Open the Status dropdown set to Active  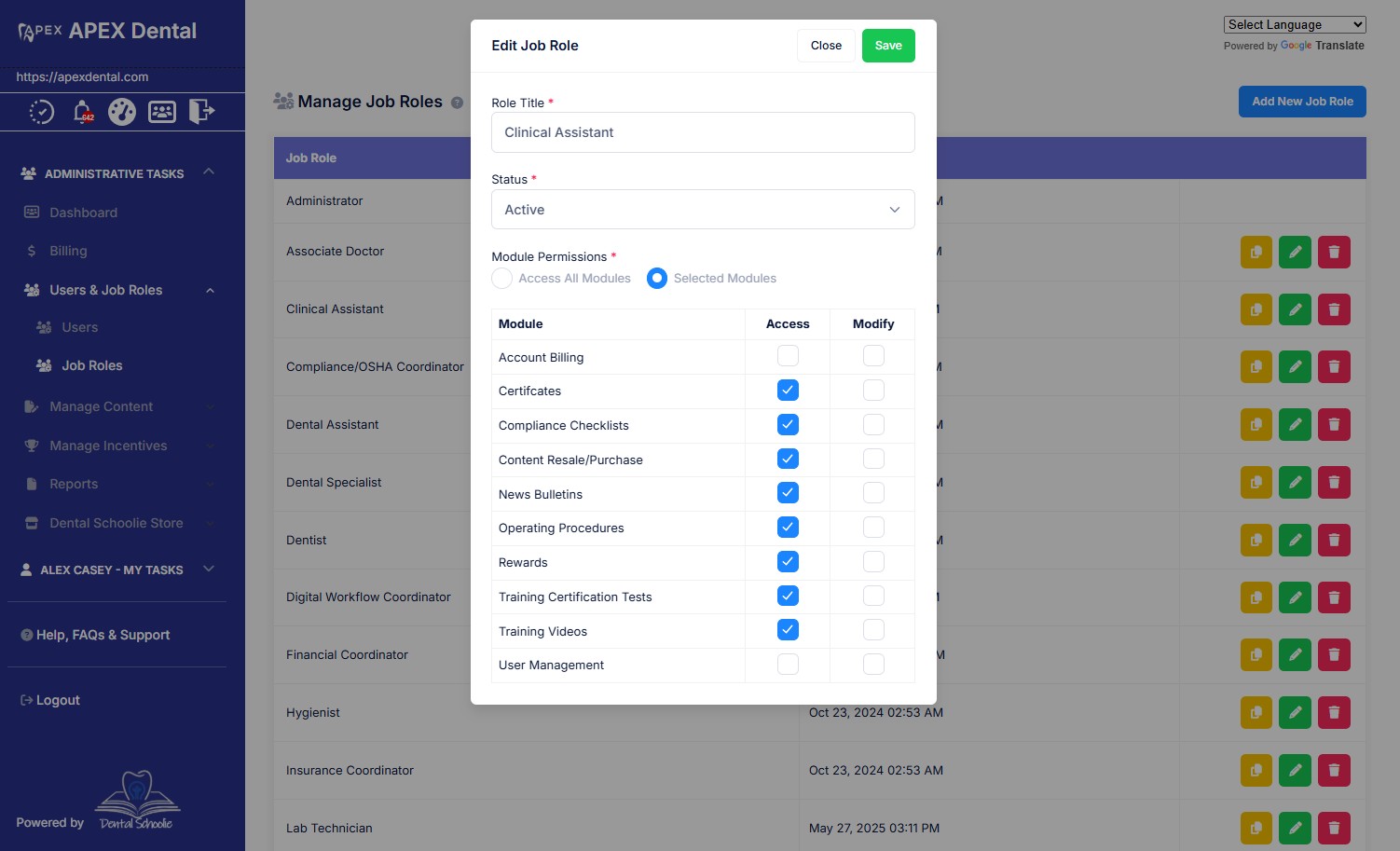pos(703,210)
